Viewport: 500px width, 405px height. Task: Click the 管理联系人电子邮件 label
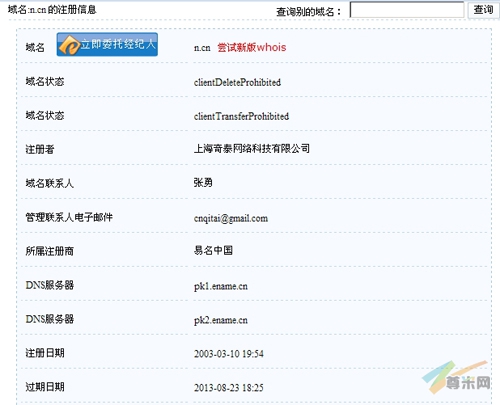coord(69,217)
